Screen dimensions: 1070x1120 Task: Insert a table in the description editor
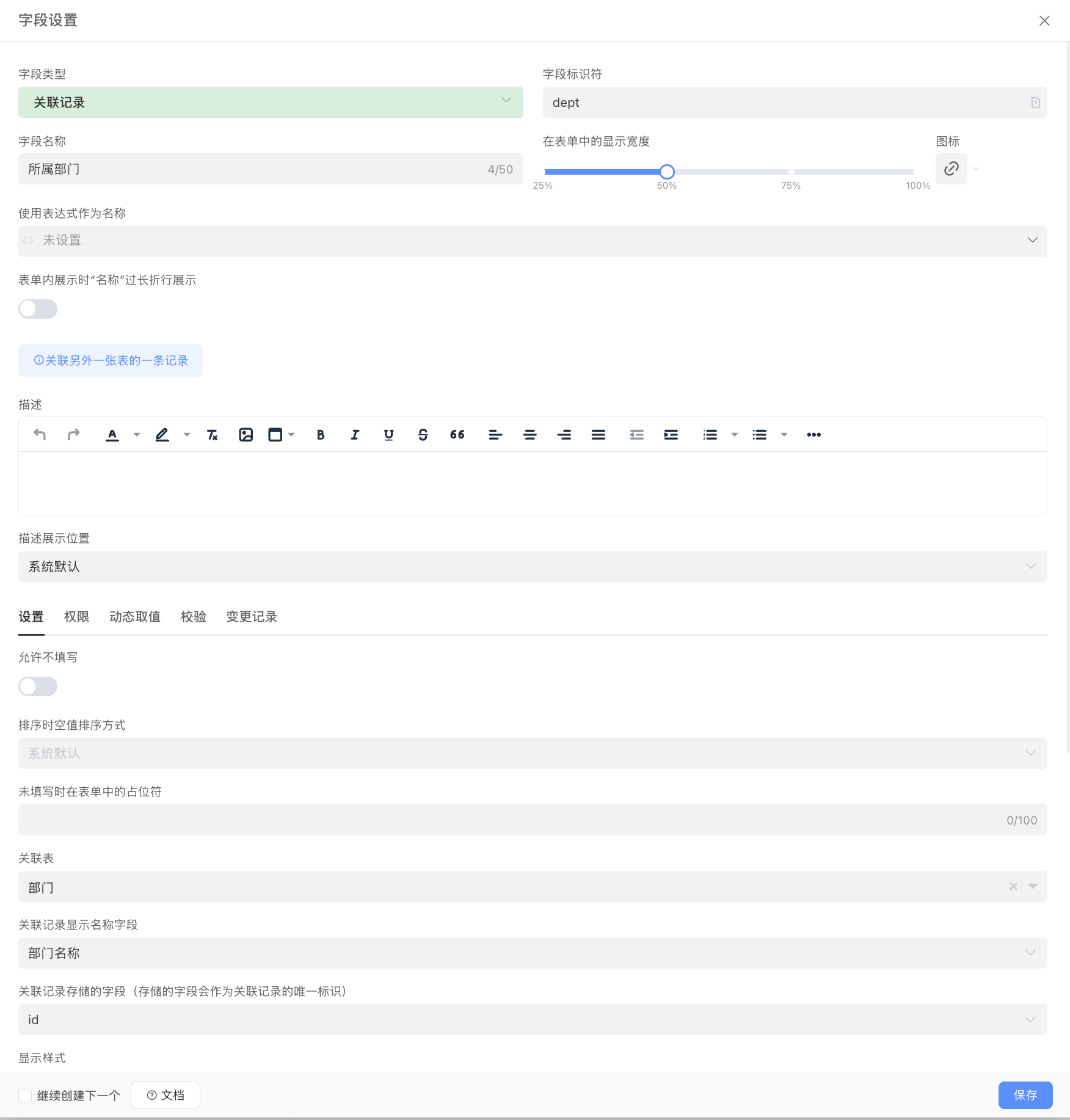[275, 434]
